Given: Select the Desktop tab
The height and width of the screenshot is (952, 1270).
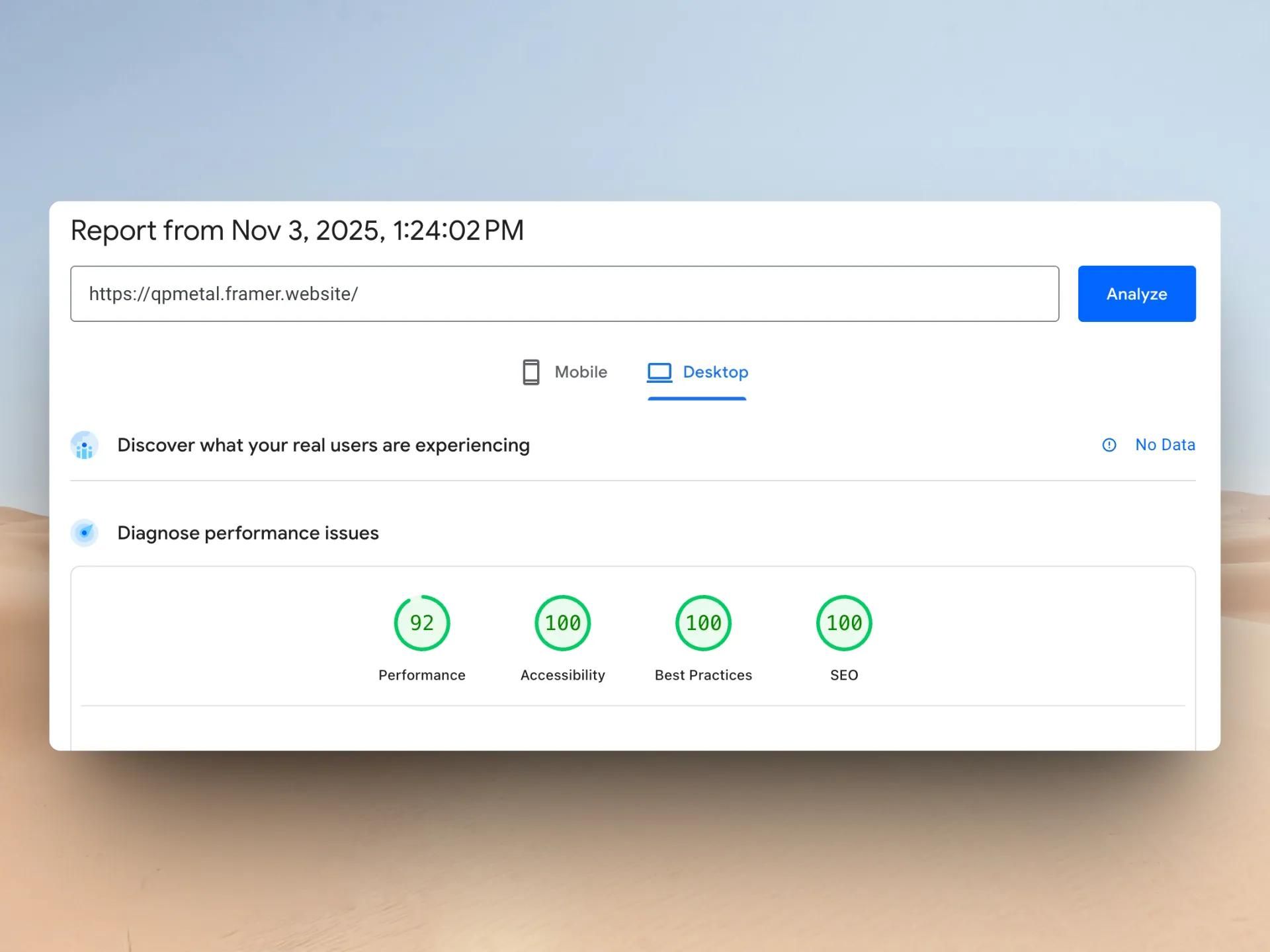Looking at the screenshot, I should [x=697, y=372].
